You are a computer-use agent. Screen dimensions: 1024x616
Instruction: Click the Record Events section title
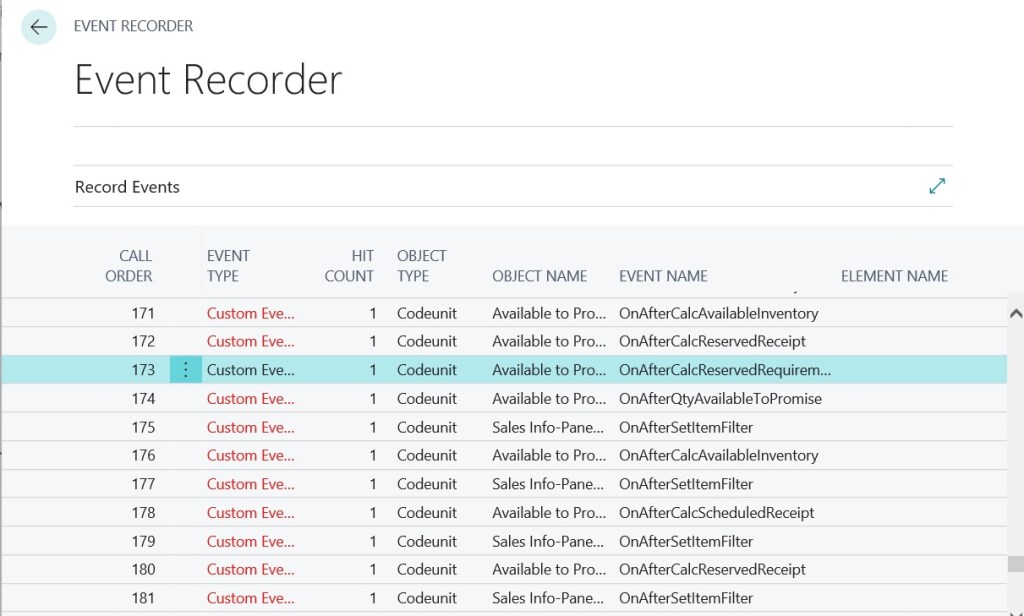click(127, 187)
